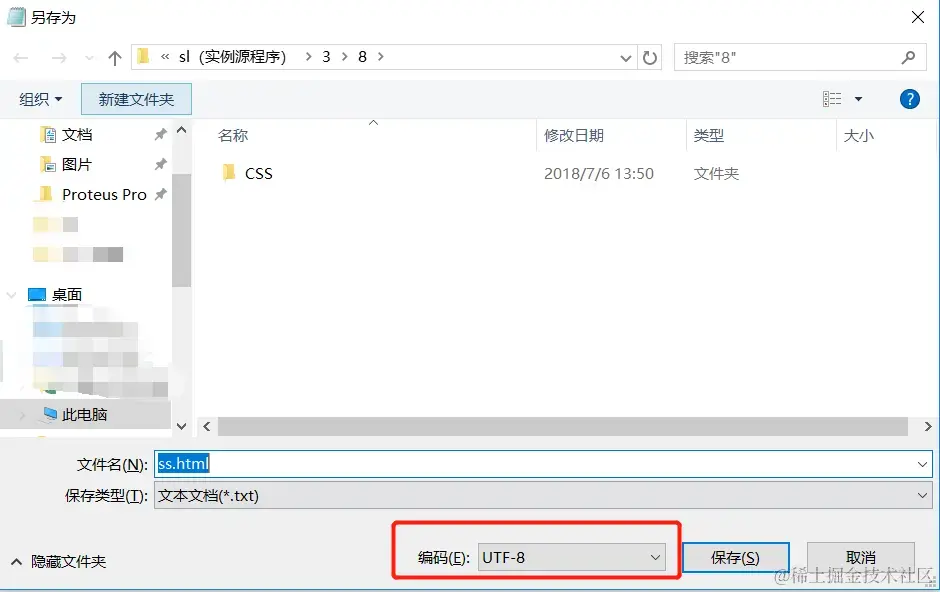Screen dimensions: 940x592
Task: Refresh the current folder view
Action: [x=650, y=58]
